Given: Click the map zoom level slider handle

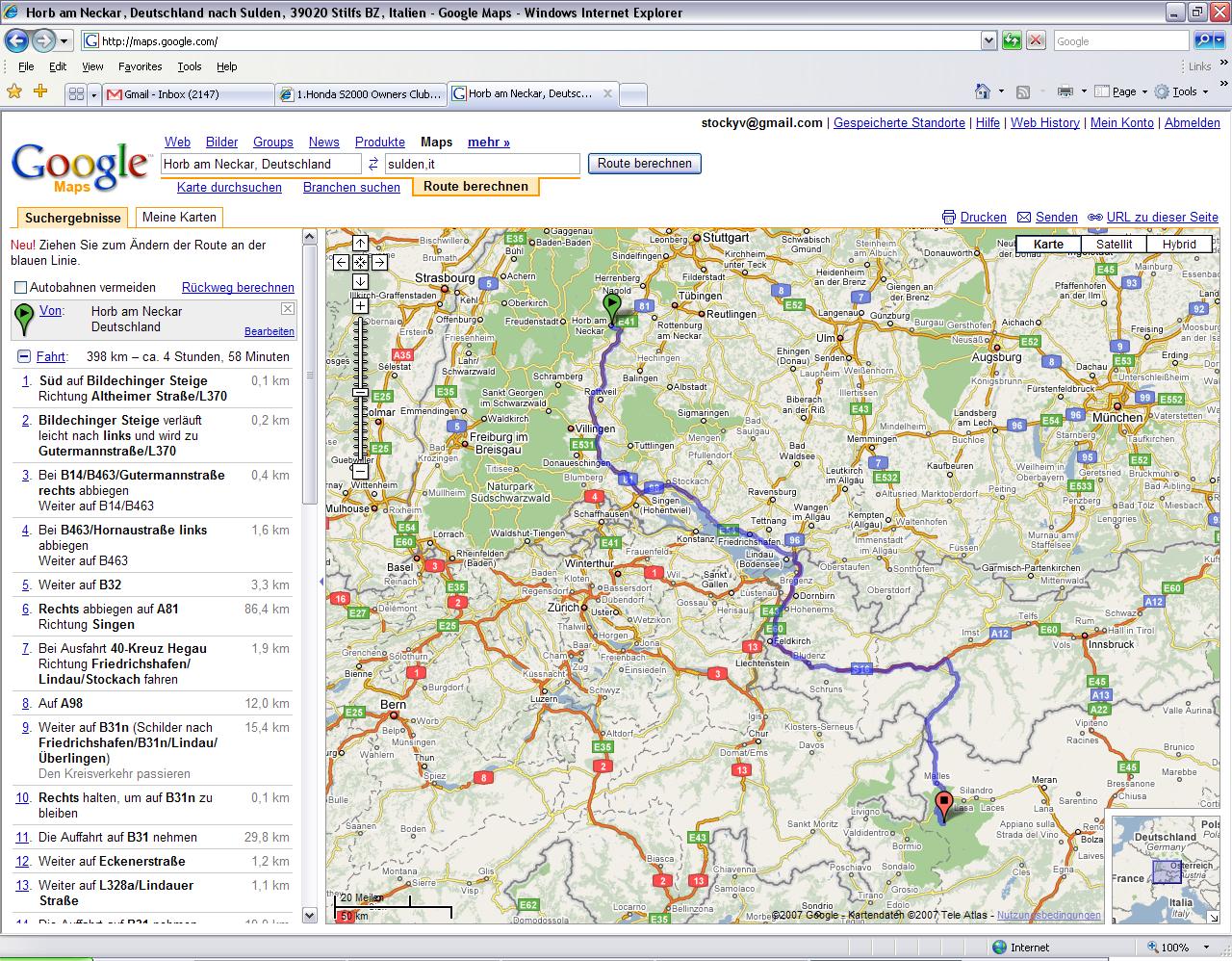Looking at the screenshot, I should pyautogui.click(x=360, y=393).
